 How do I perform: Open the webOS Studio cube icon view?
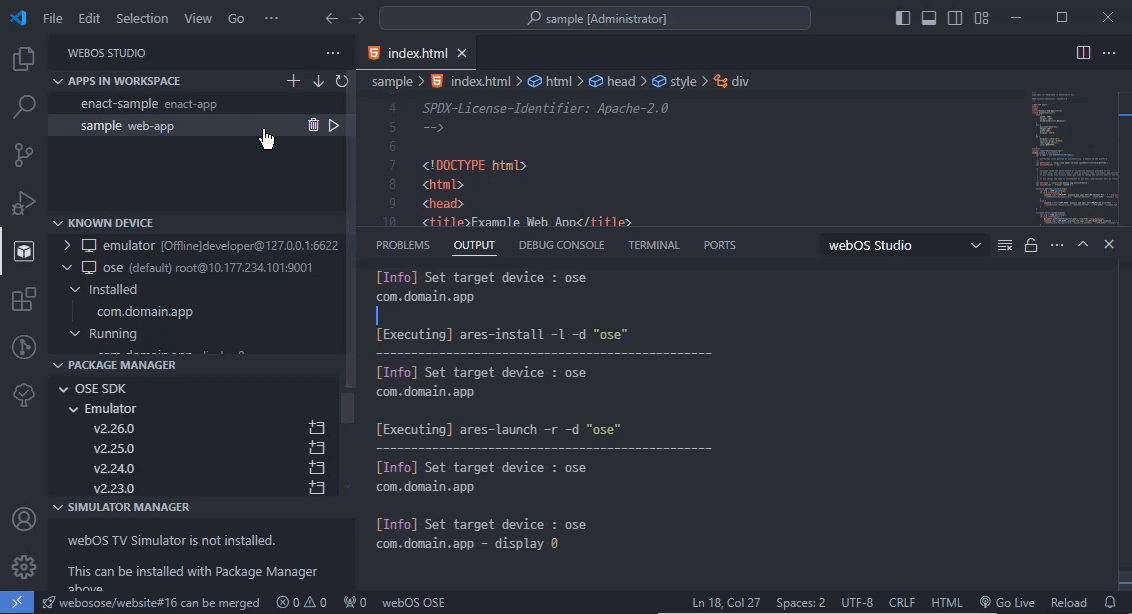[x=24, y=251]
